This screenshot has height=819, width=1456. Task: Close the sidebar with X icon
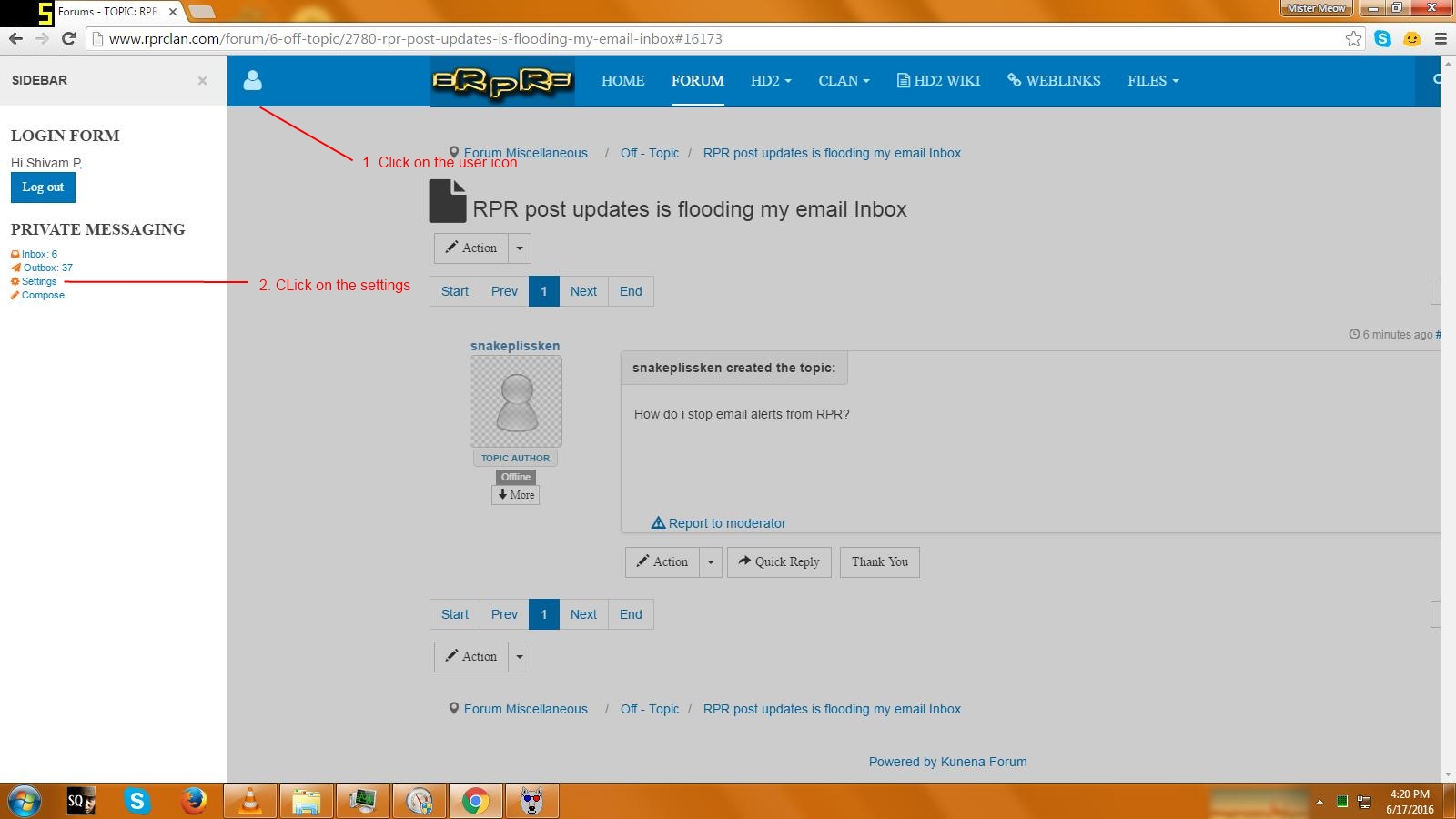coord(202,81)
